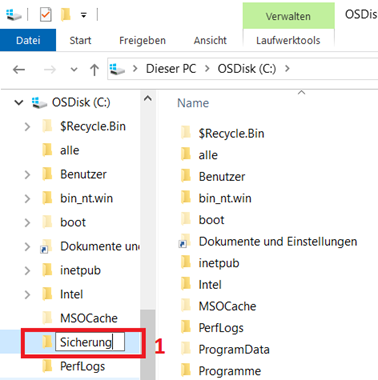Expand the inetpub folder in navigation tree

27,270
